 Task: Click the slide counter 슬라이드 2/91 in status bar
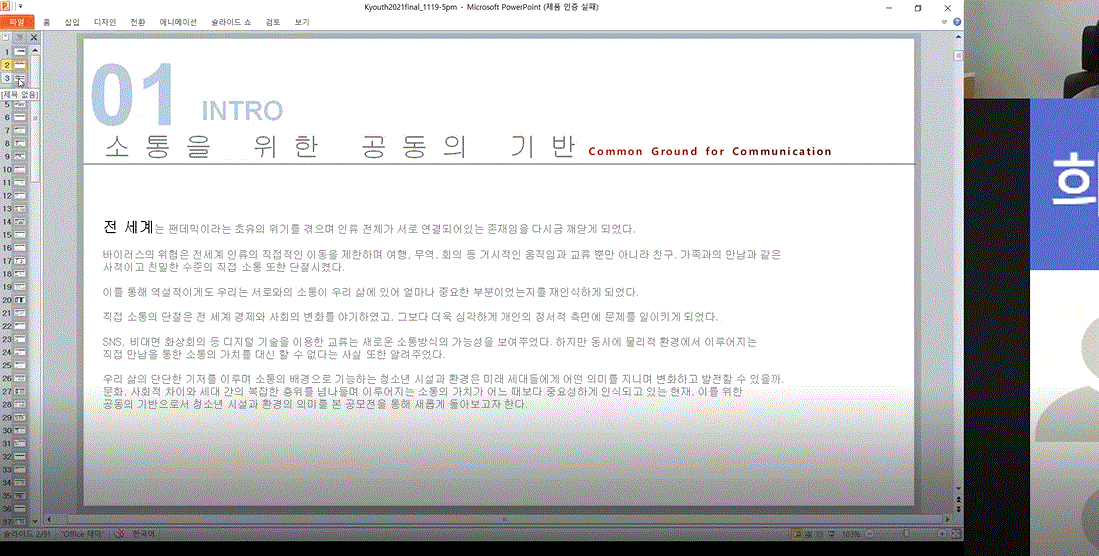27,534
